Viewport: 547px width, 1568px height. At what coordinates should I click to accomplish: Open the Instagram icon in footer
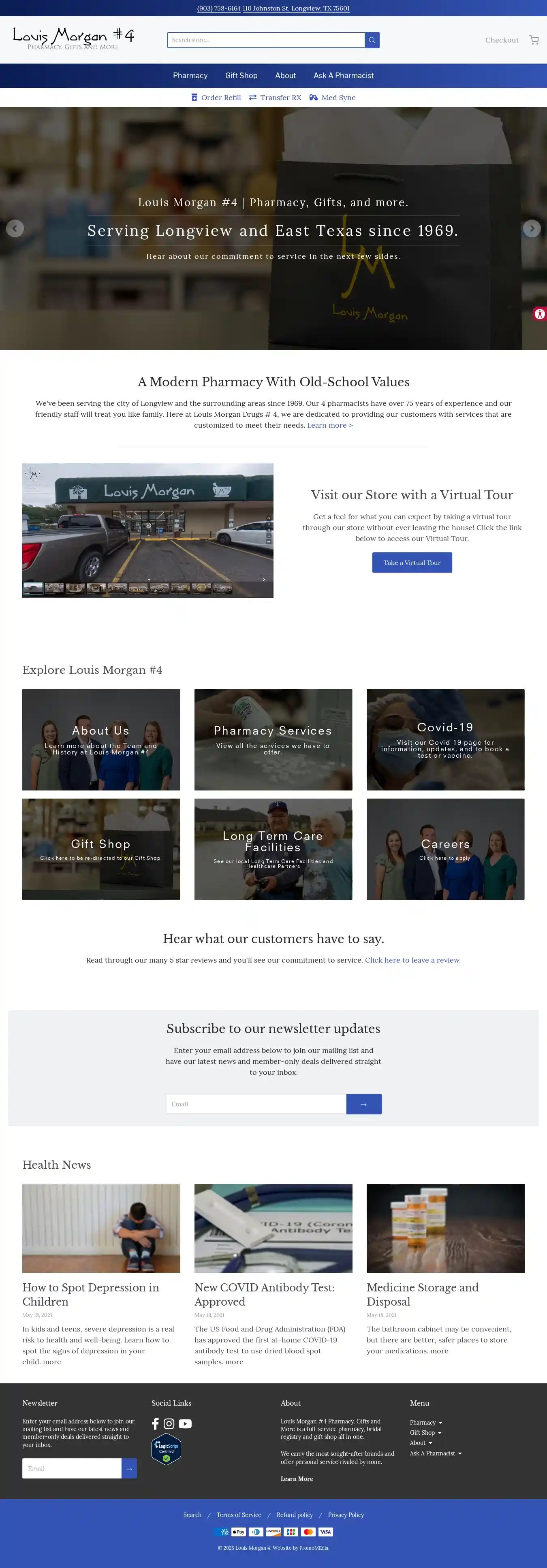coord(169,1424)
